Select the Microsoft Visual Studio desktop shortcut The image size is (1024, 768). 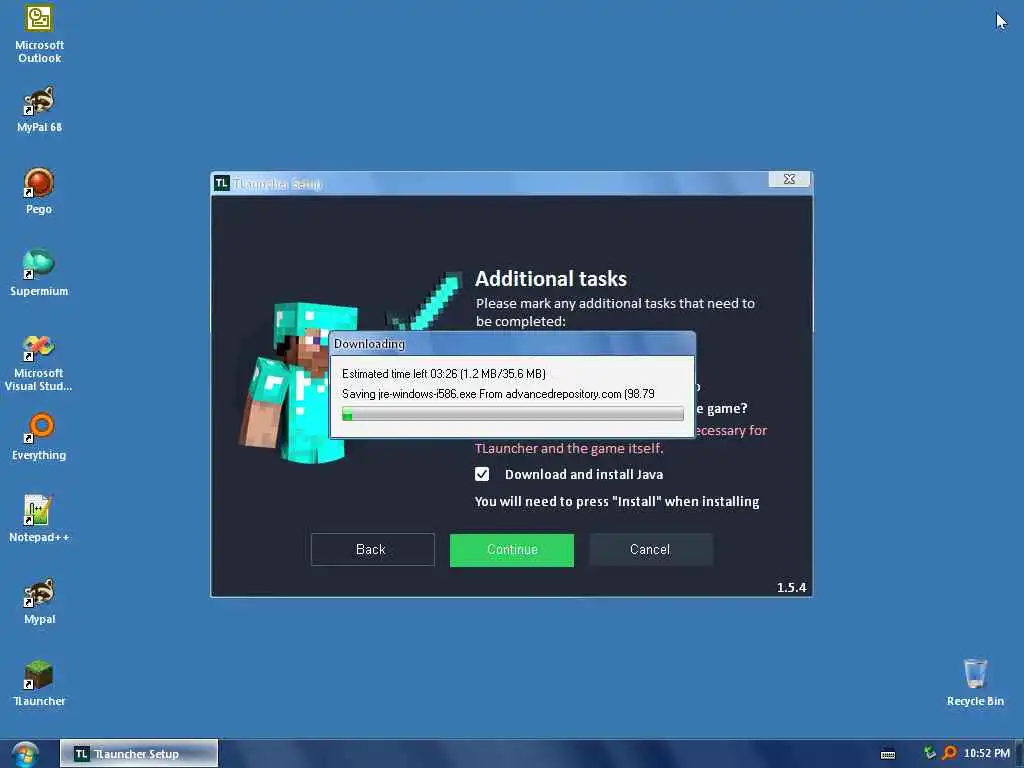click(x=39, y=362)
